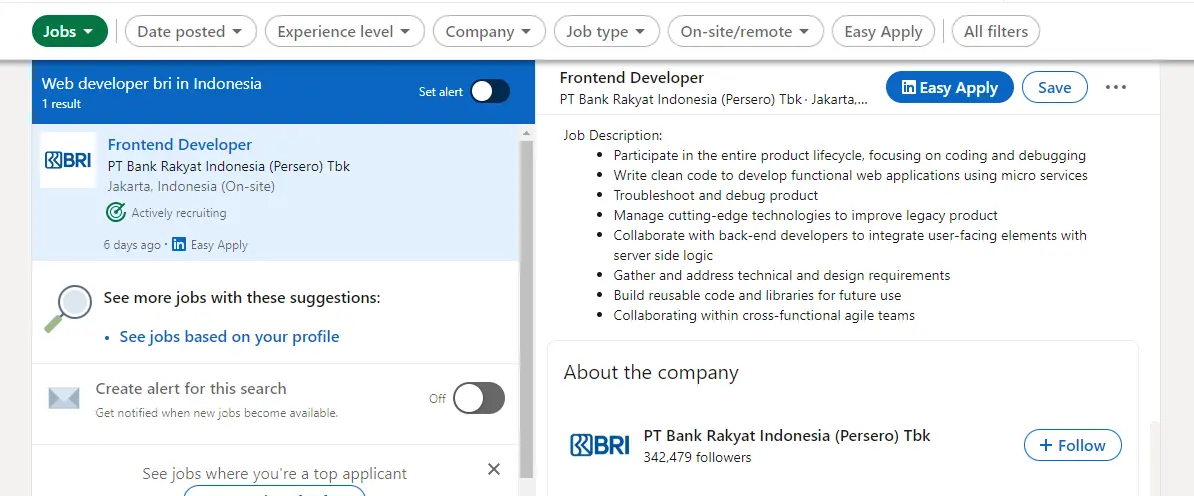Click the Frontend Developer detail header title
The image size is (1194, 496).
(632, 78)
